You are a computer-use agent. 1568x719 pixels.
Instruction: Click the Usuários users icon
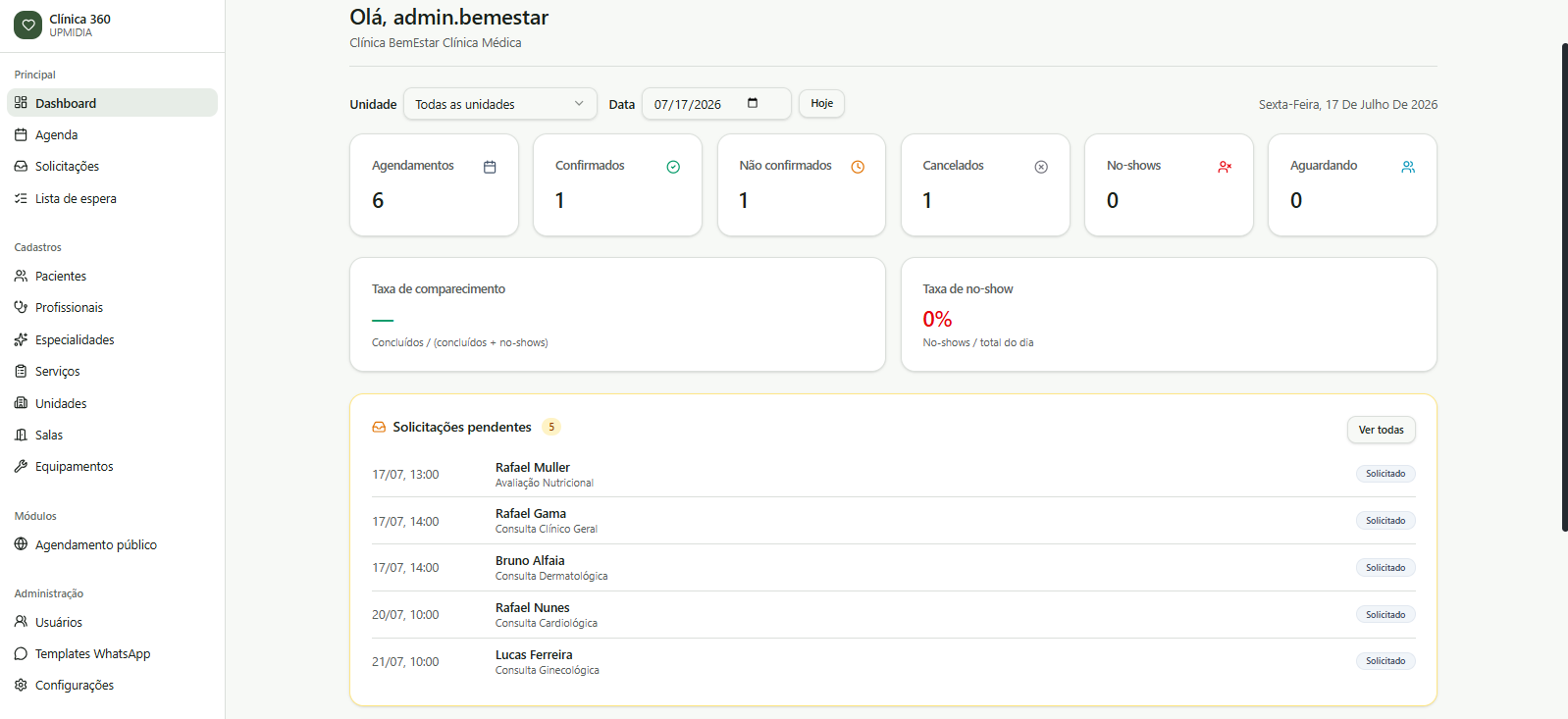(21, 622)
